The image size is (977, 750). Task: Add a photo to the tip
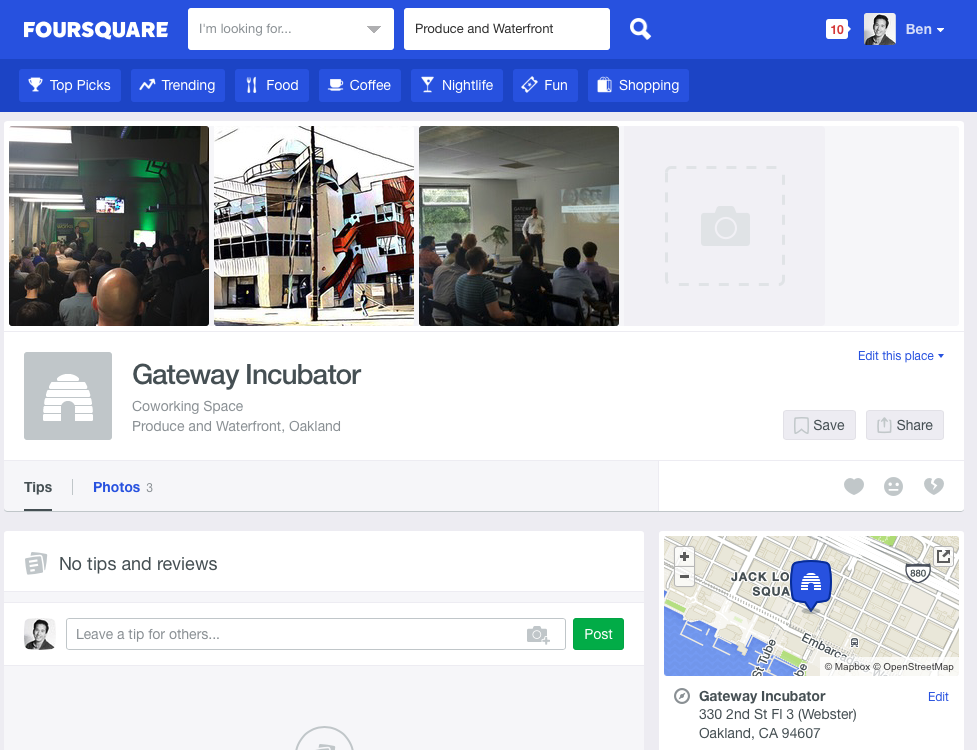(x=538, y=634)
